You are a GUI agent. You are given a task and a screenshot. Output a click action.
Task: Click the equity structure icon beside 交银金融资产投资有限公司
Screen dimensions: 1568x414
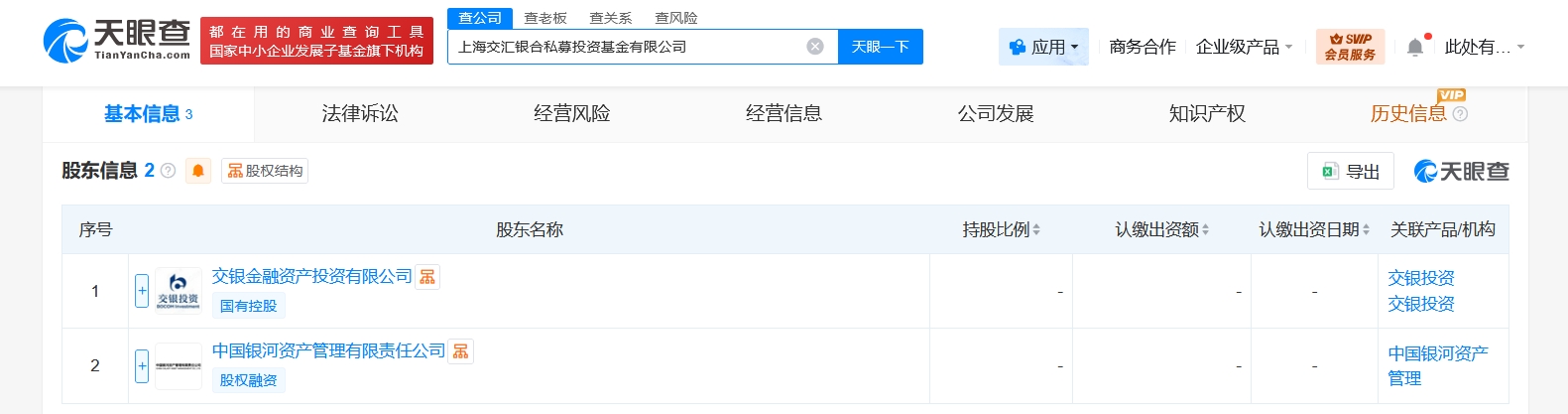click(427, 277)
